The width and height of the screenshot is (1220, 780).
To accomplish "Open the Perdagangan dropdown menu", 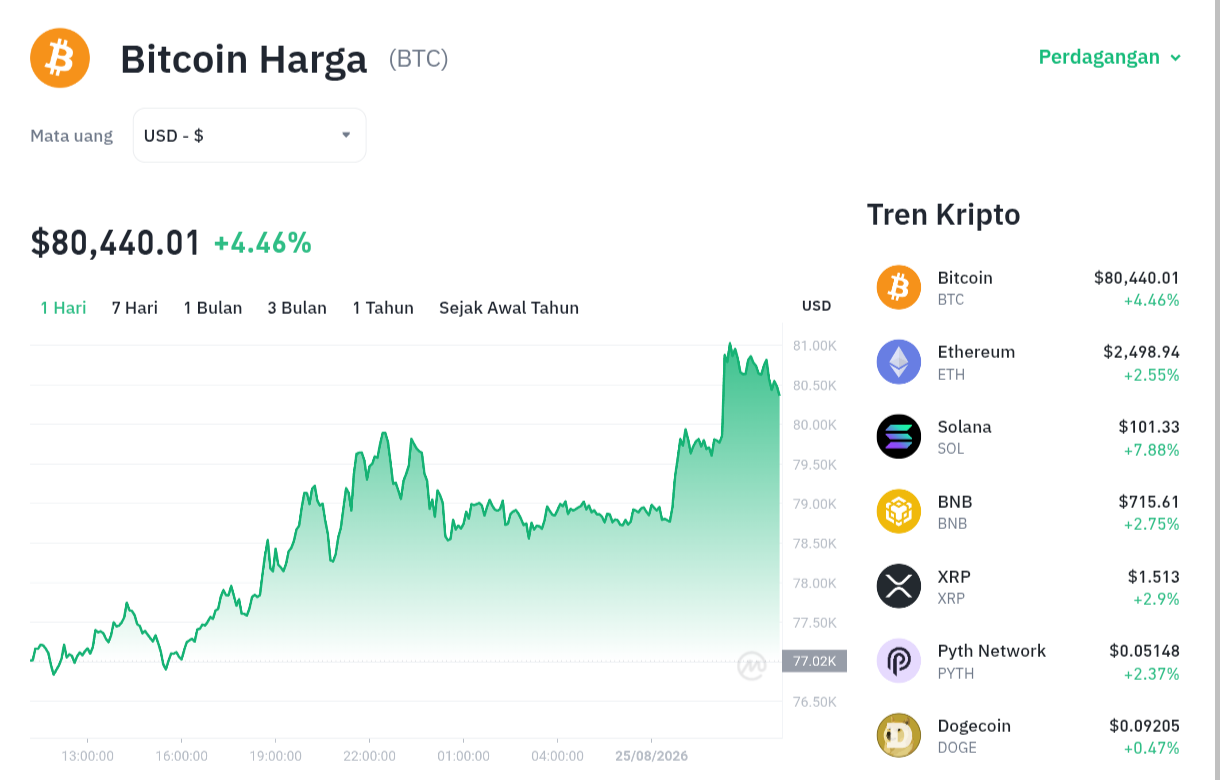I will coord(1110,57).
